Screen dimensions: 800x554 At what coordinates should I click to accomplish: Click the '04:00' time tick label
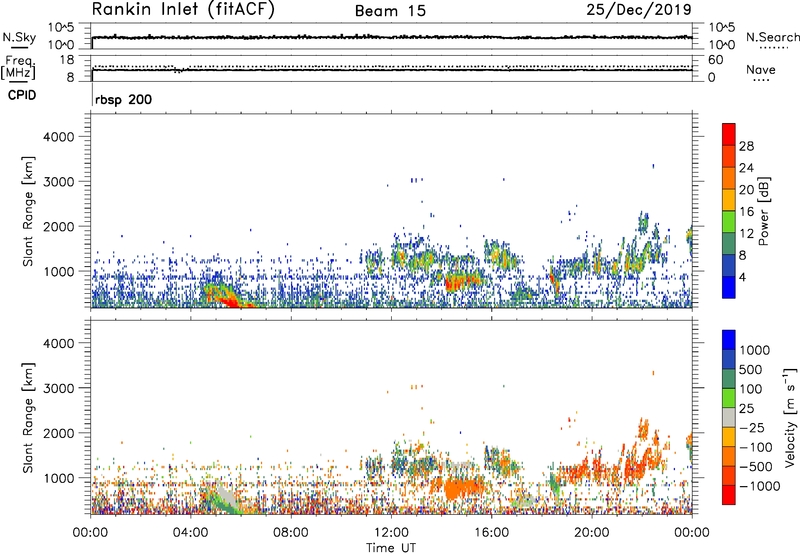point(190,533)
